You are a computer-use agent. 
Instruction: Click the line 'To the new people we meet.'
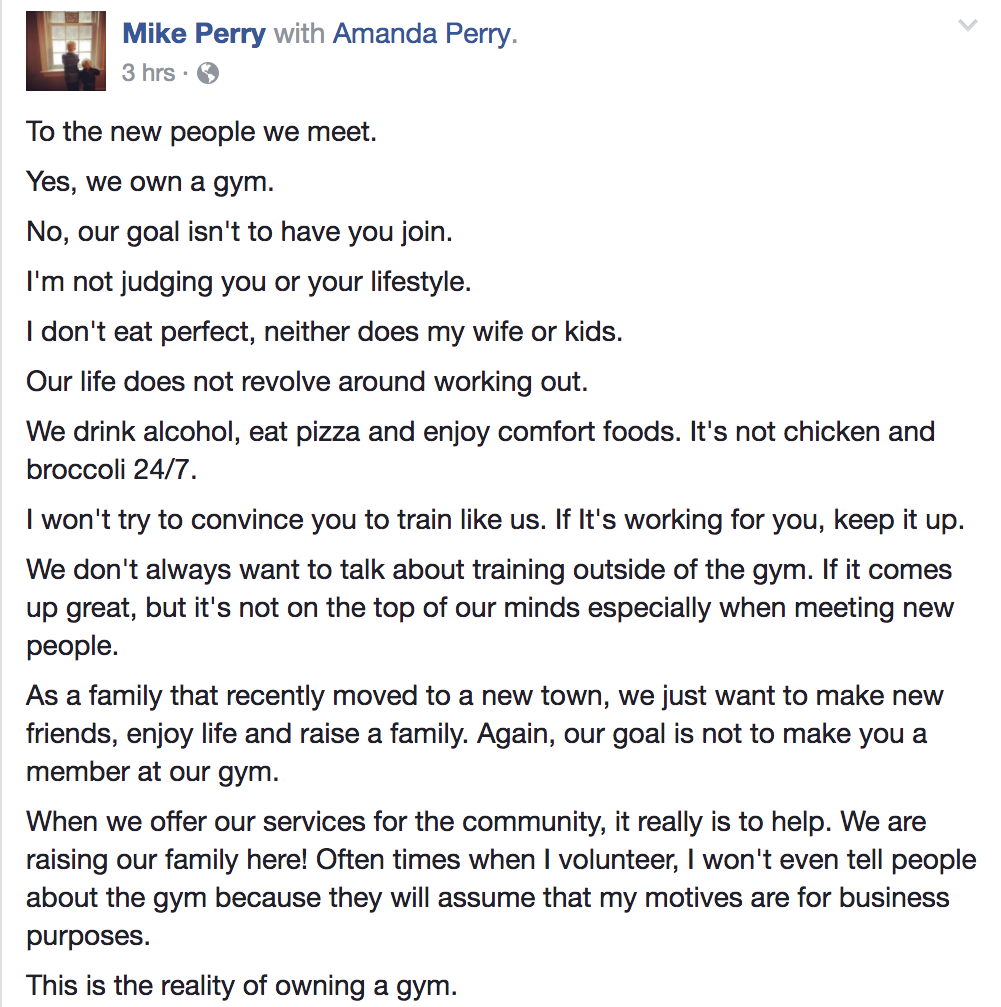[x=201, y=132]
